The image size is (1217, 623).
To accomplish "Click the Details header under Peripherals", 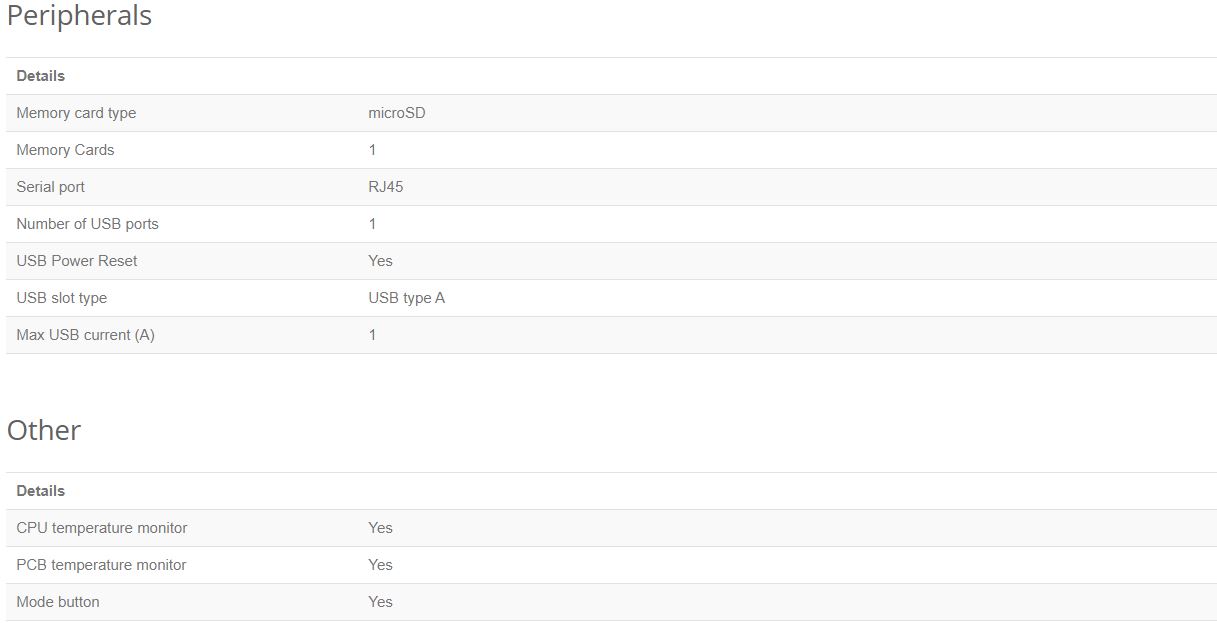I will pos(41,76).
